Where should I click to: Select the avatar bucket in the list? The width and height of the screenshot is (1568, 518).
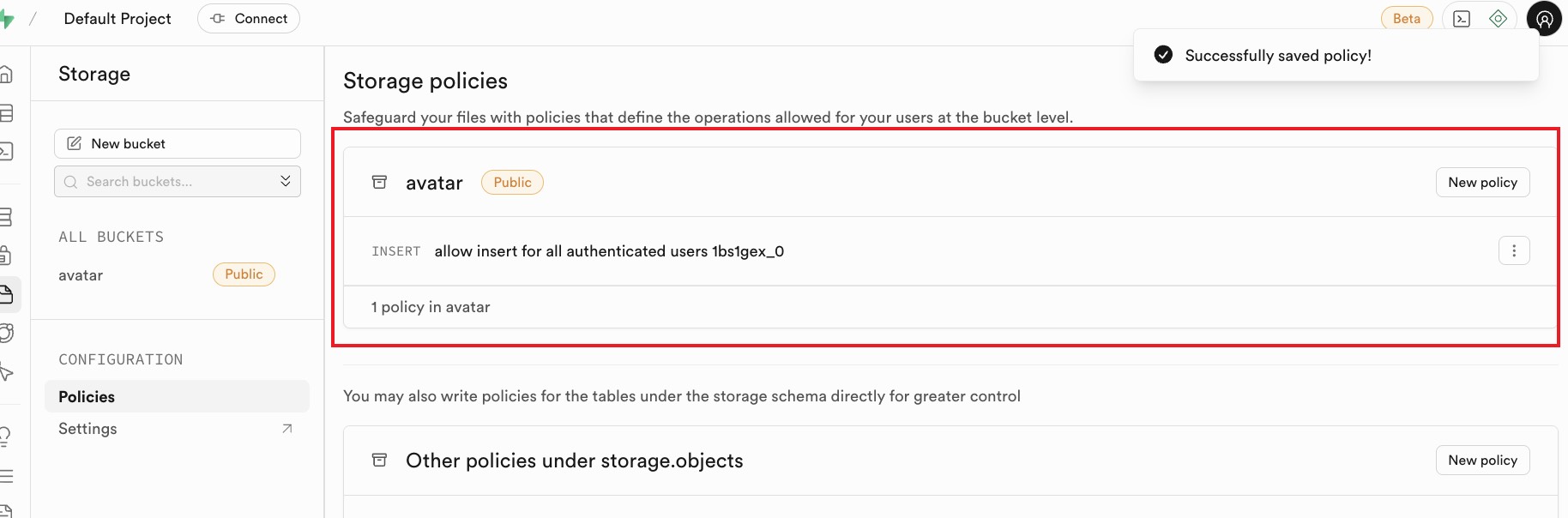81,275
